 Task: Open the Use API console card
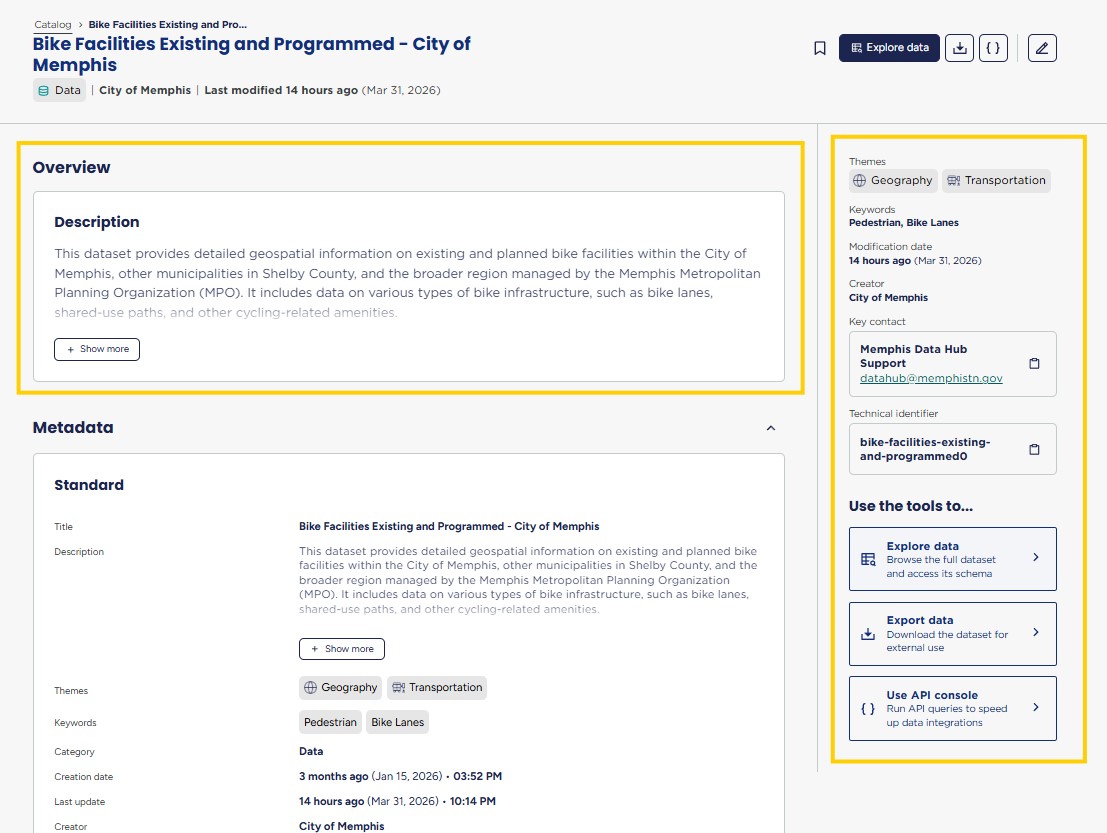[952, 708]
